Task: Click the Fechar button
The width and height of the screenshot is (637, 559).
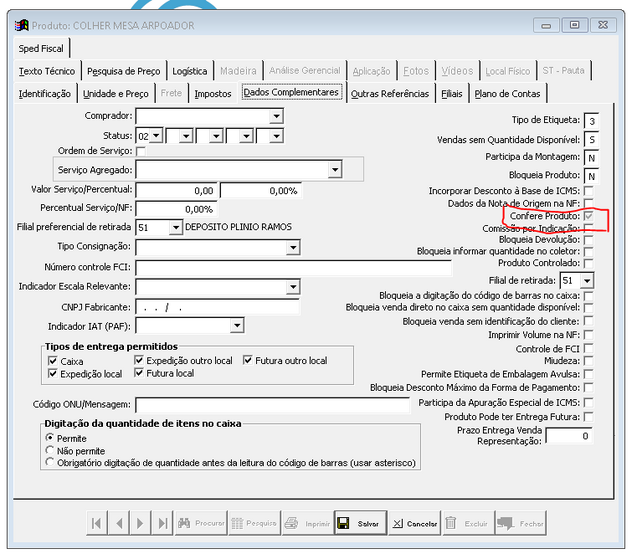Action: pos(521,523)
